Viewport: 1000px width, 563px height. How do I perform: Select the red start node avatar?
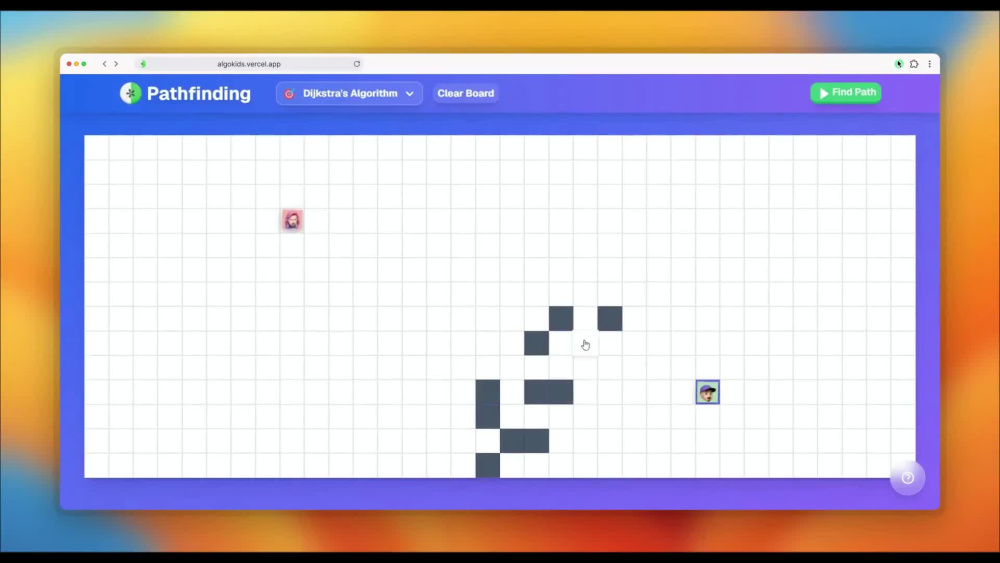pyautogui.click(x=292, y=220)
